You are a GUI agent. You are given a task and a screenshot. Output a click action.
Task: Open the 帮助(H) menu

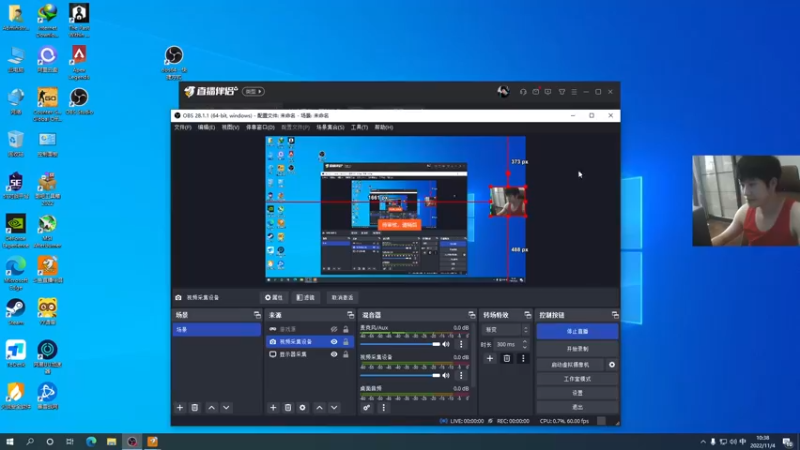384,127
